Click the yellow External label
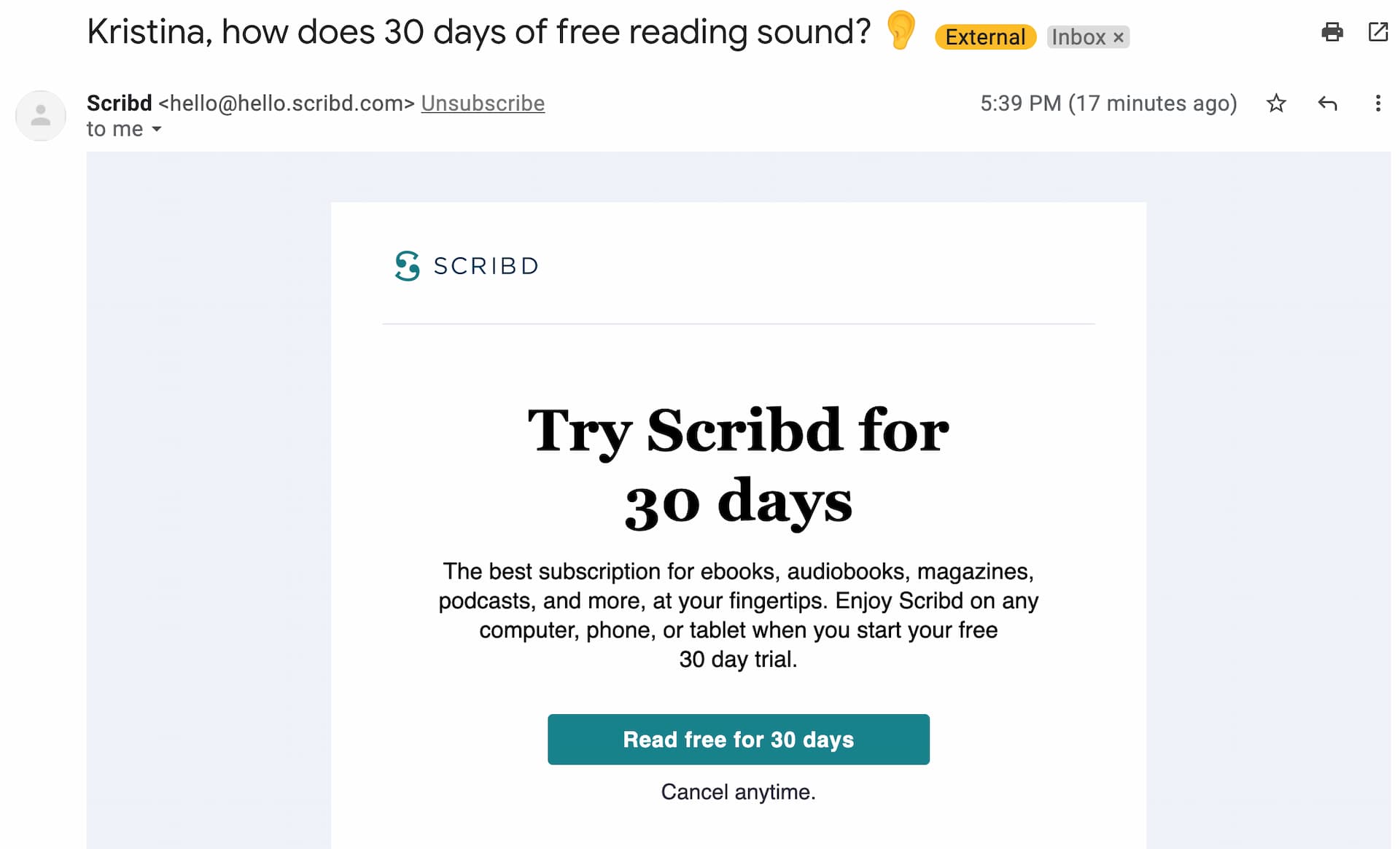 pos(985,37)
